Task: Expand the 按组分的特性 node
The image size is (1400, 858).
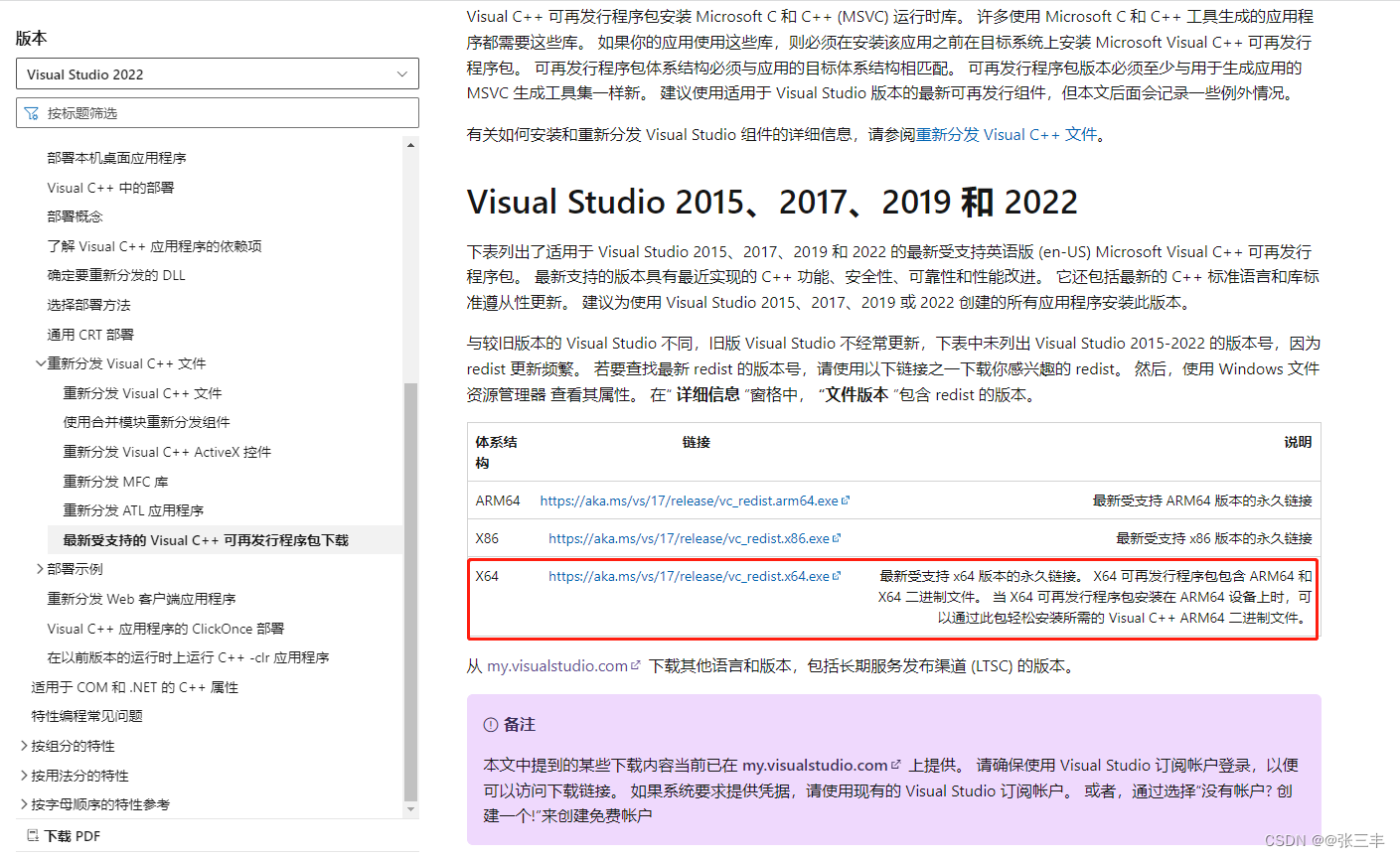Action: click(x=25, y=746)
